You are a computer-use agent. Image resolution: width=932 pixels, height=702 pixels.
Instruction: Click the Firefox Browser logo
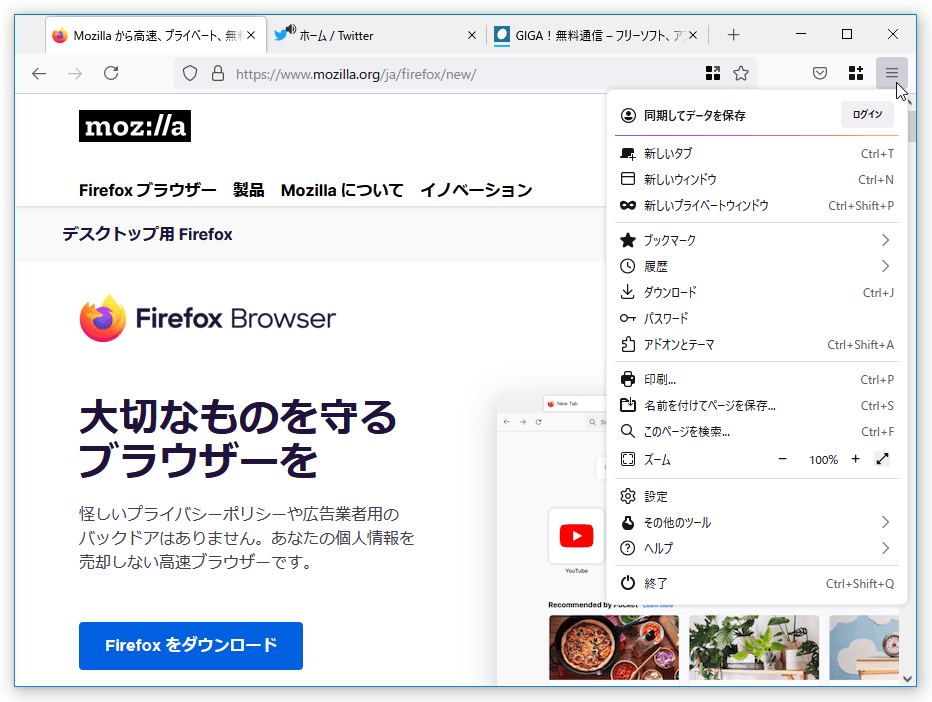(207, 319)
